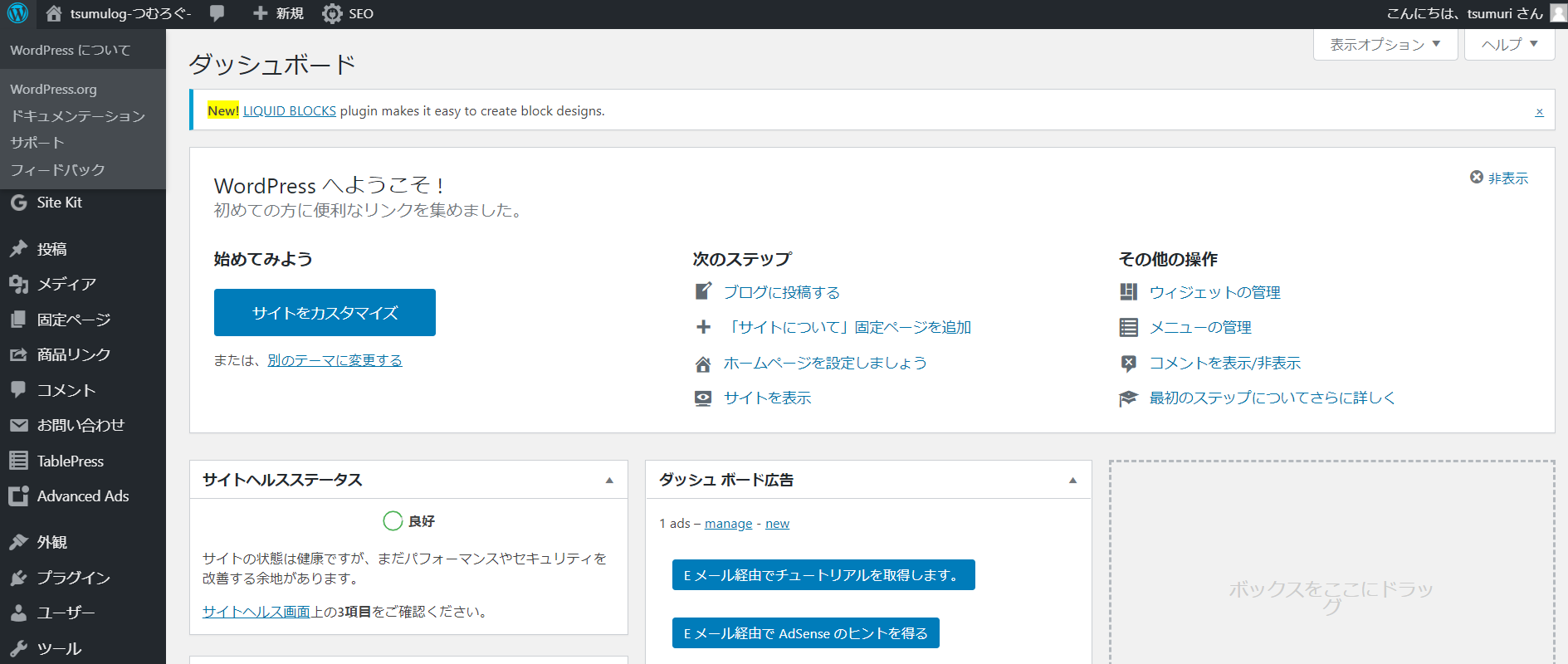Click the new ads link

777,524
